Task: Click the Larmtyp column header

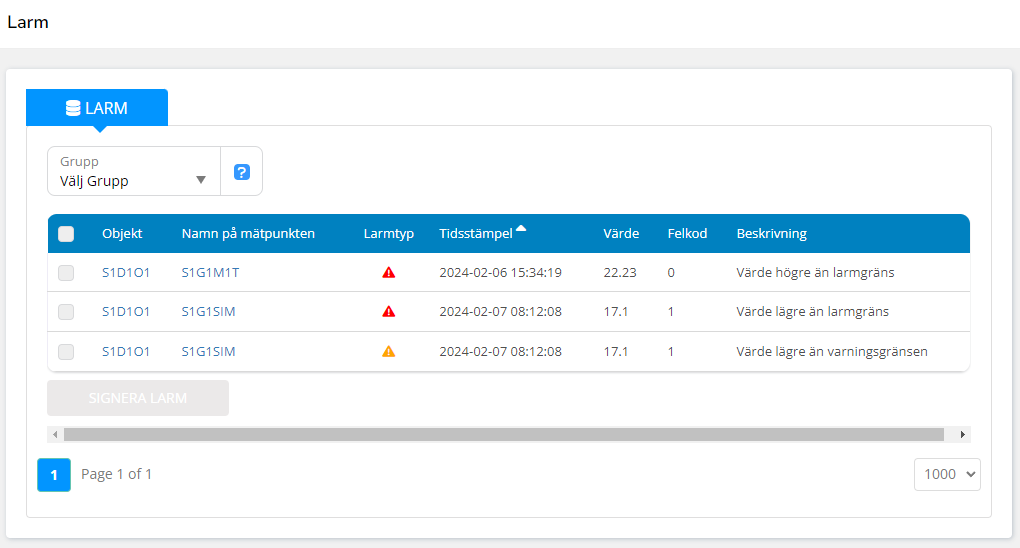Action: point(388,234)
